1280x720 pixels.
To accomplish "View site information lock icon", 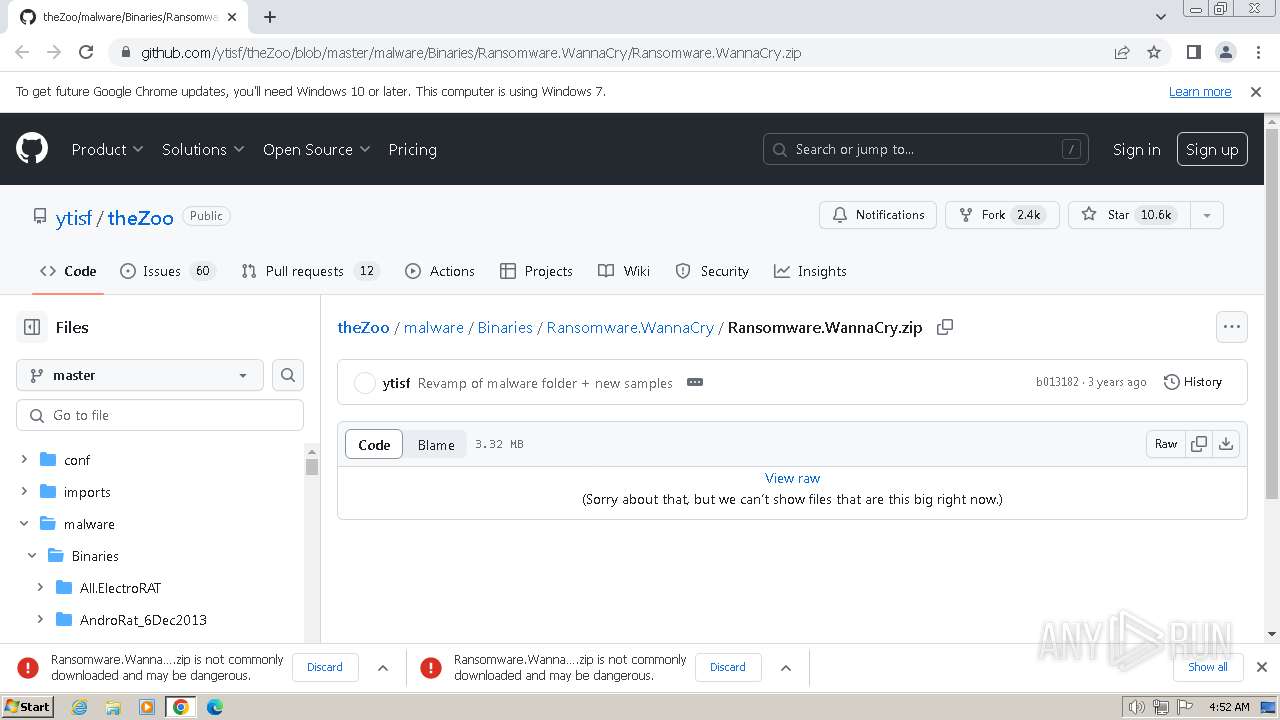I will (125, 52).
